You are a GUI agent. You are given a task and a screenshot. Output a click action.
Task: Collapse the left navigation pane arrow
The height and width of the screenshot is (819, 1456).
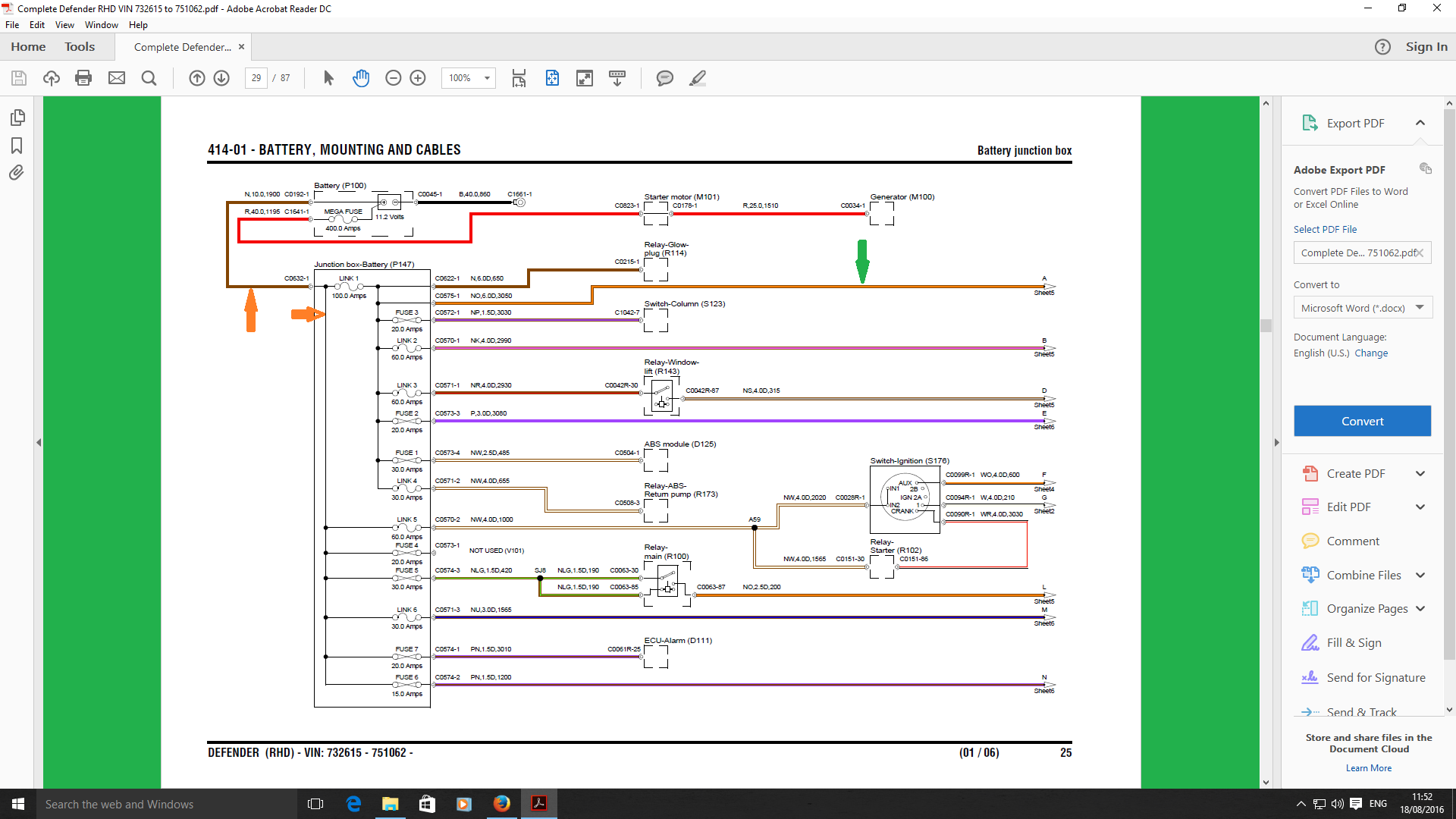point(39,442)
